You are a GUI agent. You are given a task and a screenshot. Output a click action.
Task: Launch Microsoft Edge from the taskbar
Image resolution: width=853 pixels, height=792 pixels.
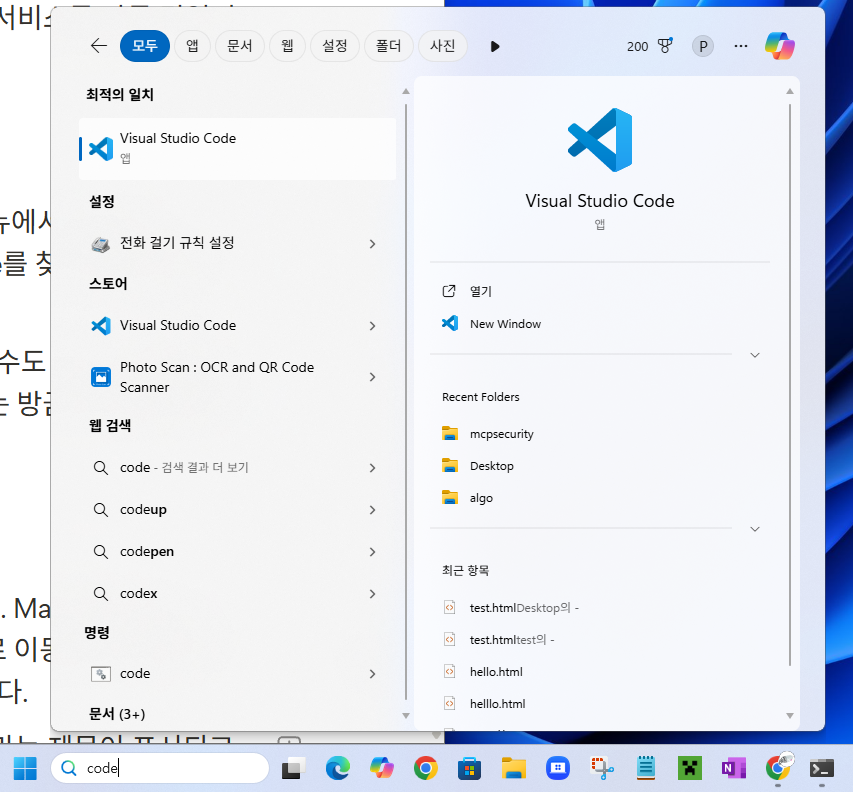[338, 768]
